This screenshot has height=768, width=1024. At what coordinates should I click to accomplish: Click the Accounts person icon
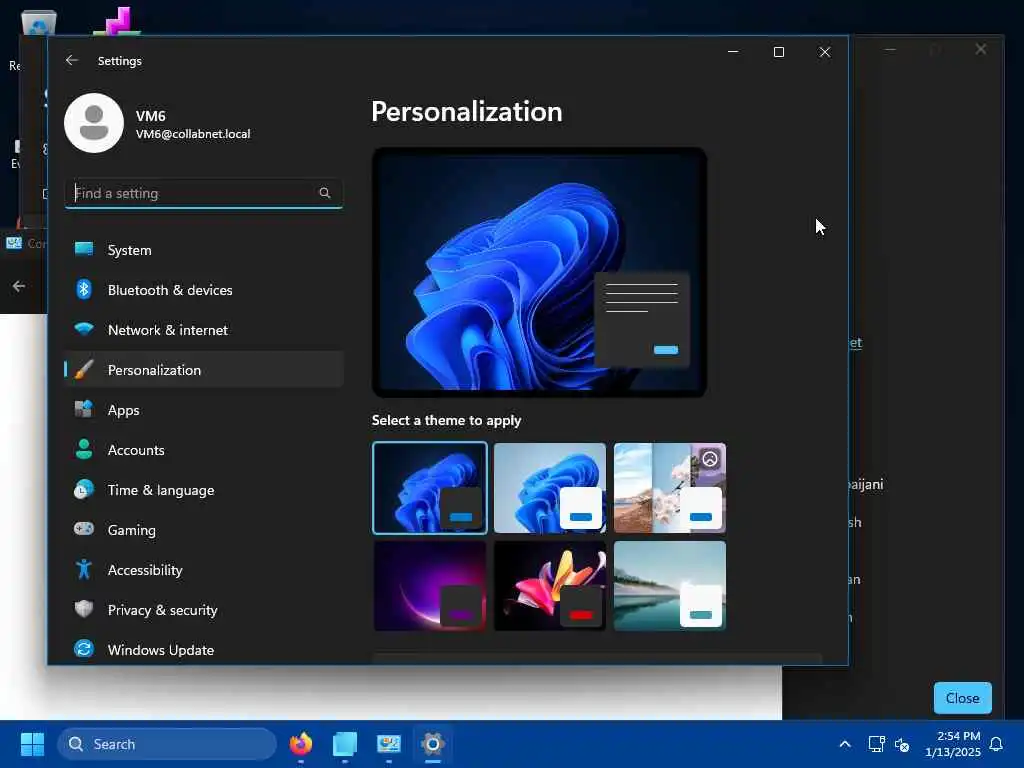(x=84, y=449)
